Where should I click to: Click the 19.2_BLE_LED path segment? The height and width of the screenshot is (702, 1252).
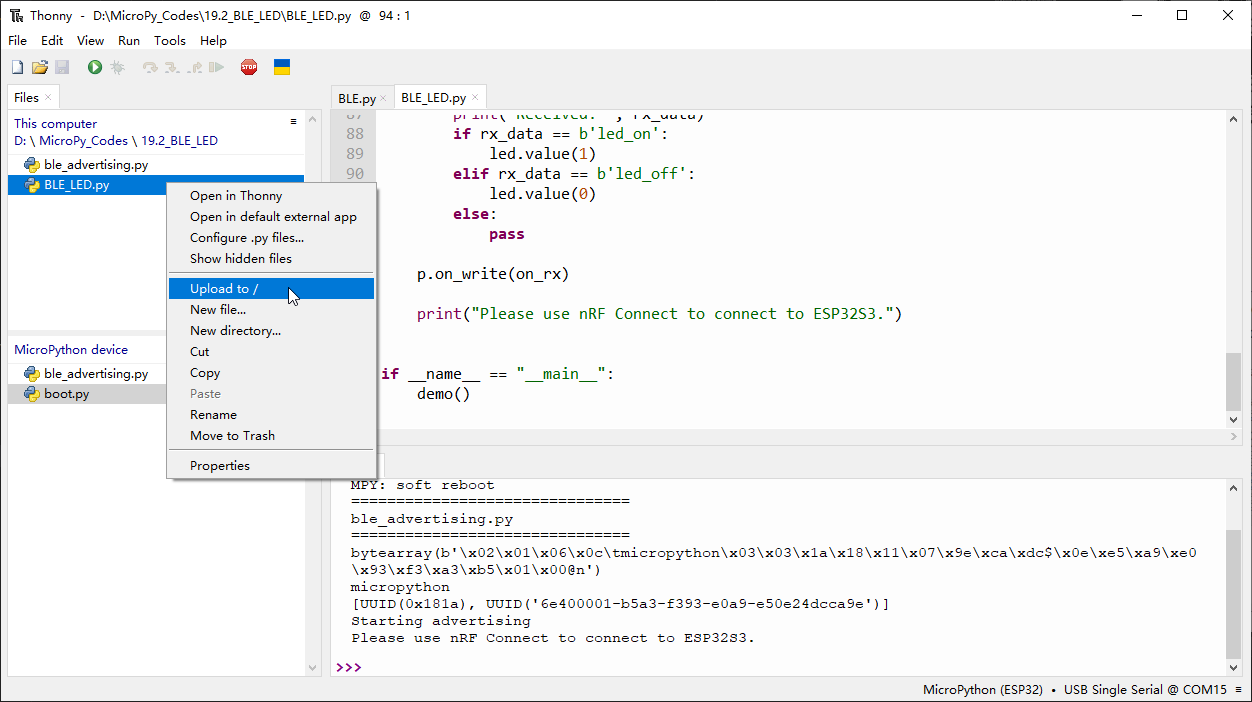179,141
